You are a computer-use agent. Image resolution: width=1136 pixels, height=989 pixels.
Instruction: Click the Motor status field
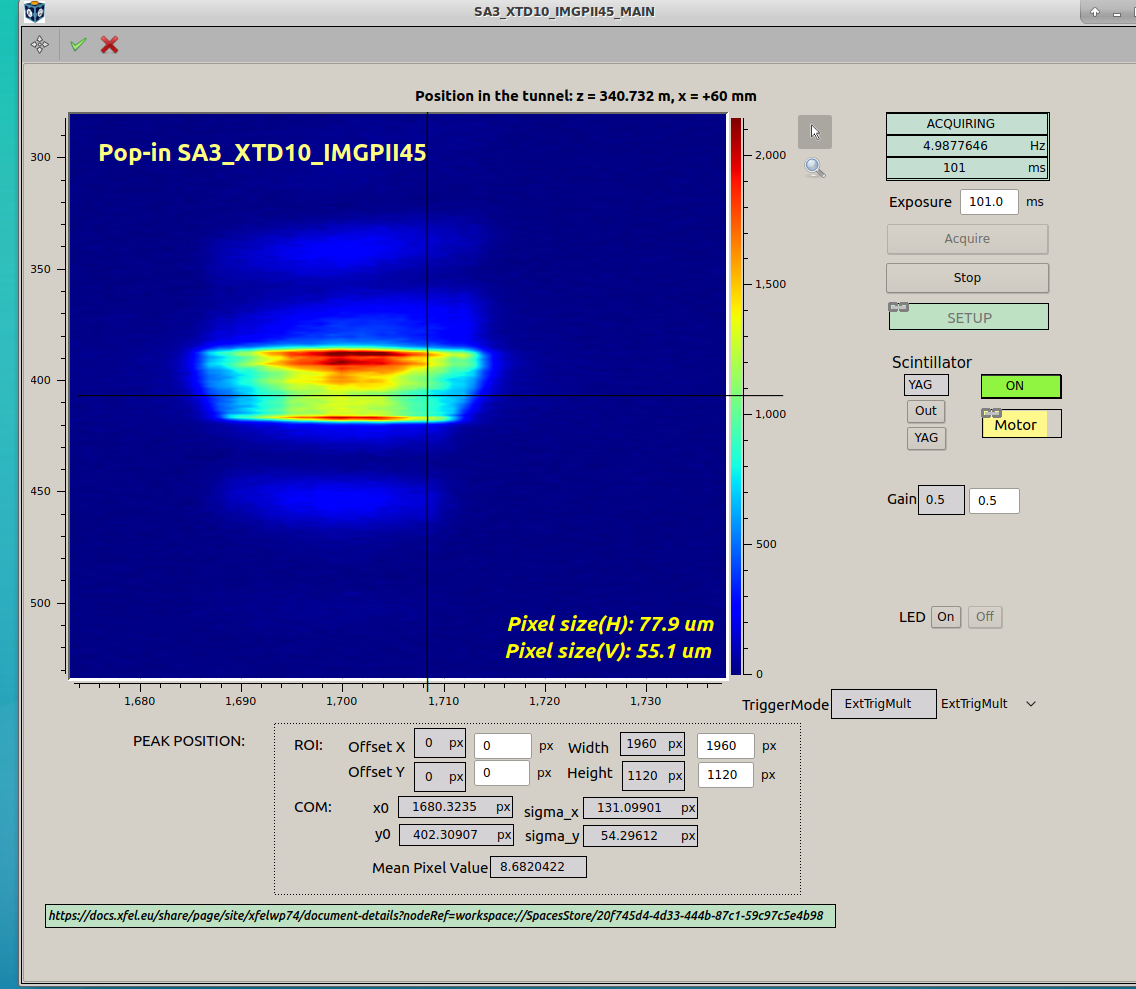pos(1021,425)
